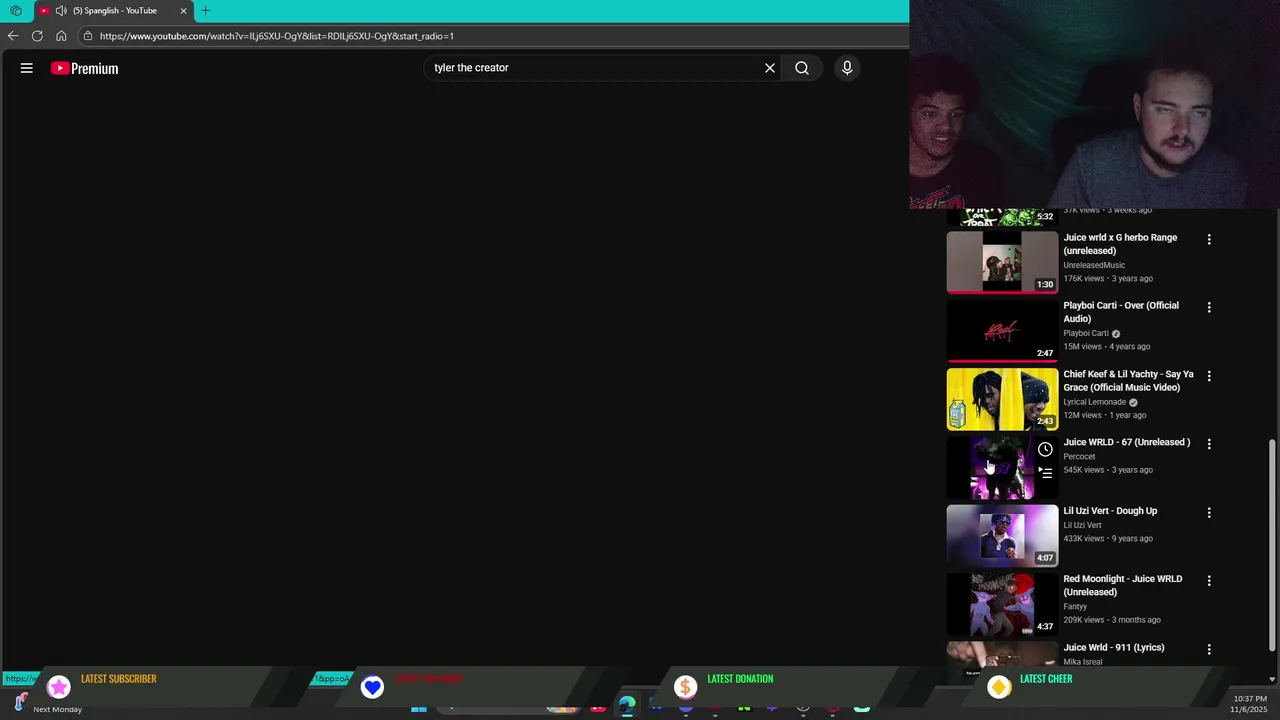Image resolution: width=1280 pixels, height=720 pixels.
Task: Open the YouTube guide hamburger menu
Action: (x=27, y=68)
